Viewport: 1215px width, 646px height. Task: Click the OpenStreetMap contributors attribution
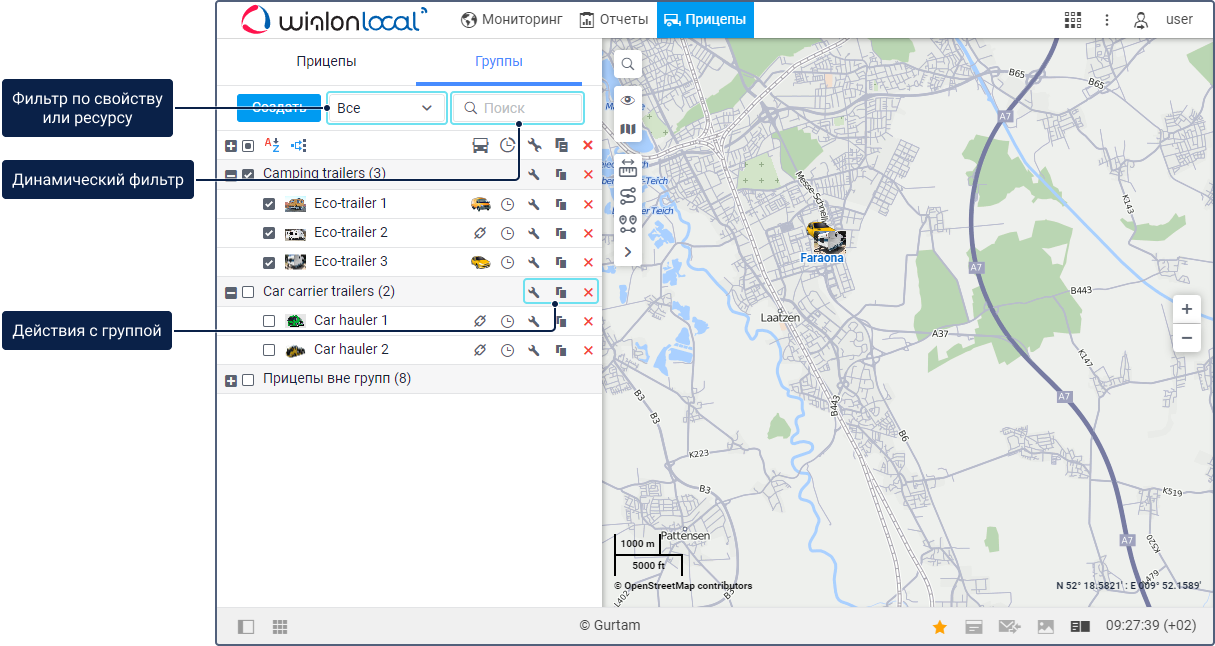coord(684,586)
